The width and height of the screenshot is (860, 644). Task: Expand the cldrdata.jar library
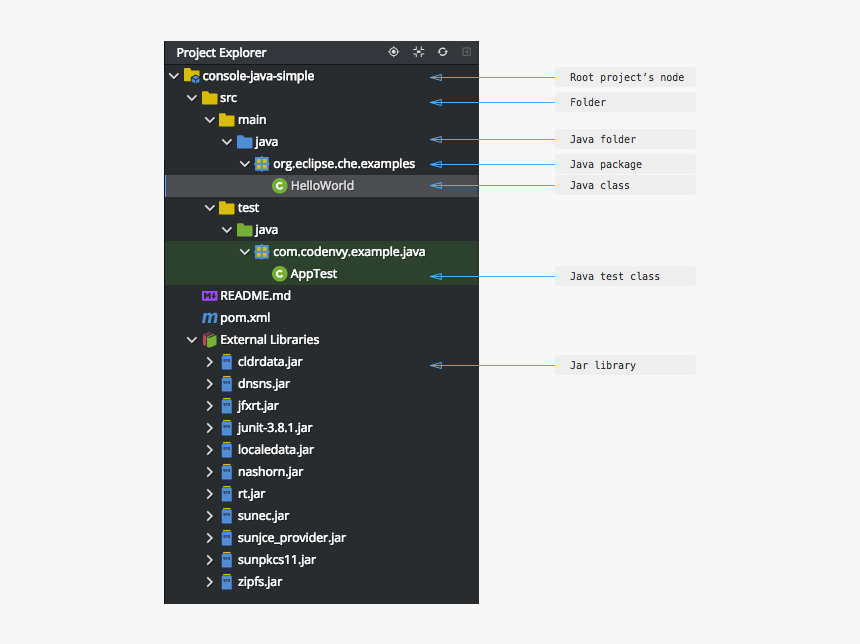(210, 362)
